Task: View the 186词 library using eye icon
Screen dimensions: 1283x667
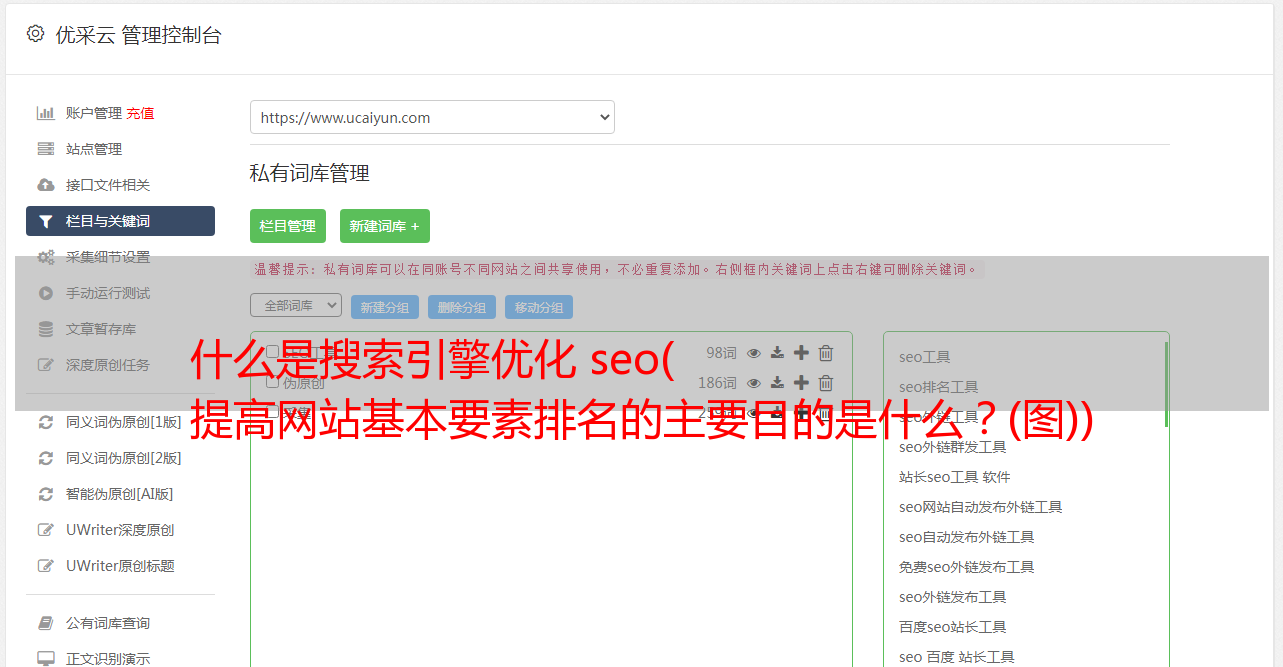Action: pos(754,383)
